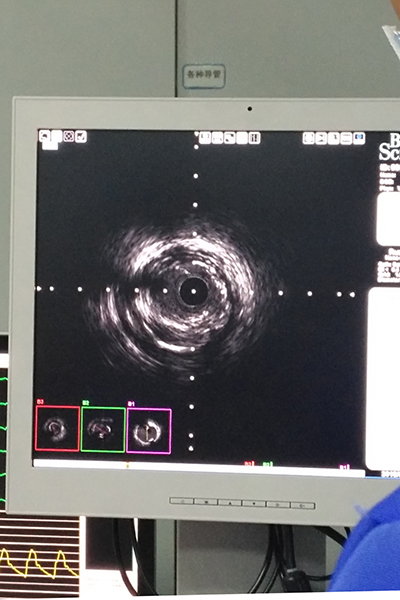Click the middle icon of the top-center toolbar group

pos(230,138)
